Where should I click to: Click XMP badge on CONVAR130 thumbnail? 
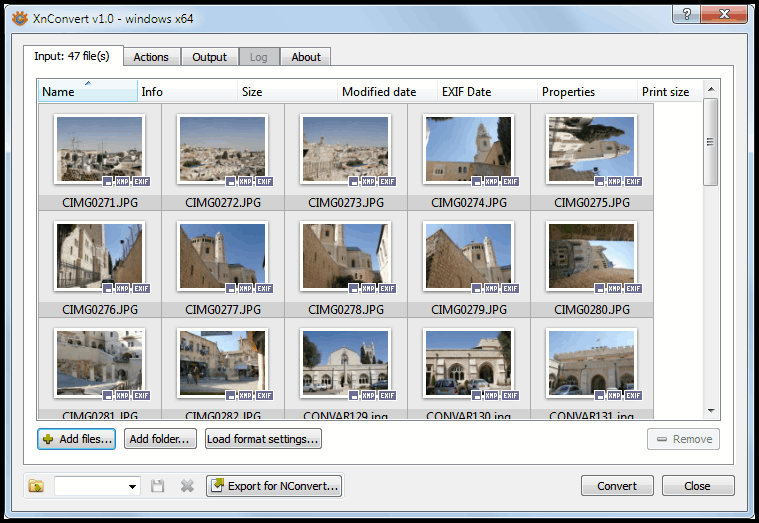coord(491,396)
